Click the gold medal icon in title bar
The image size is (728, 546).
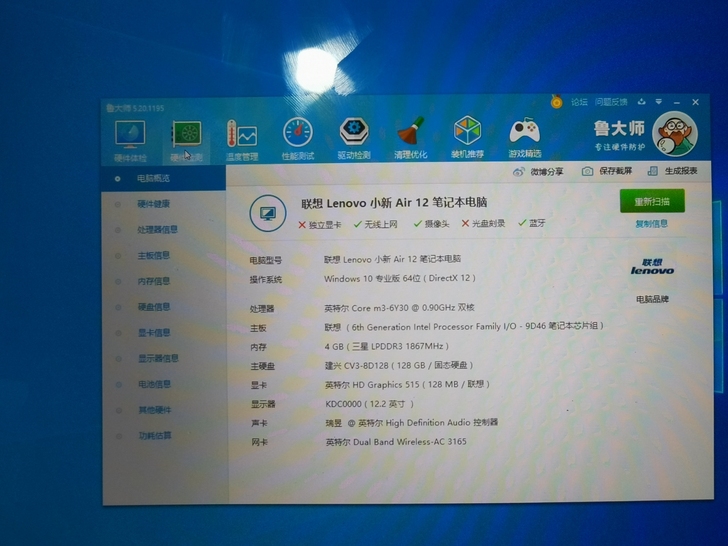coord(556,101)
